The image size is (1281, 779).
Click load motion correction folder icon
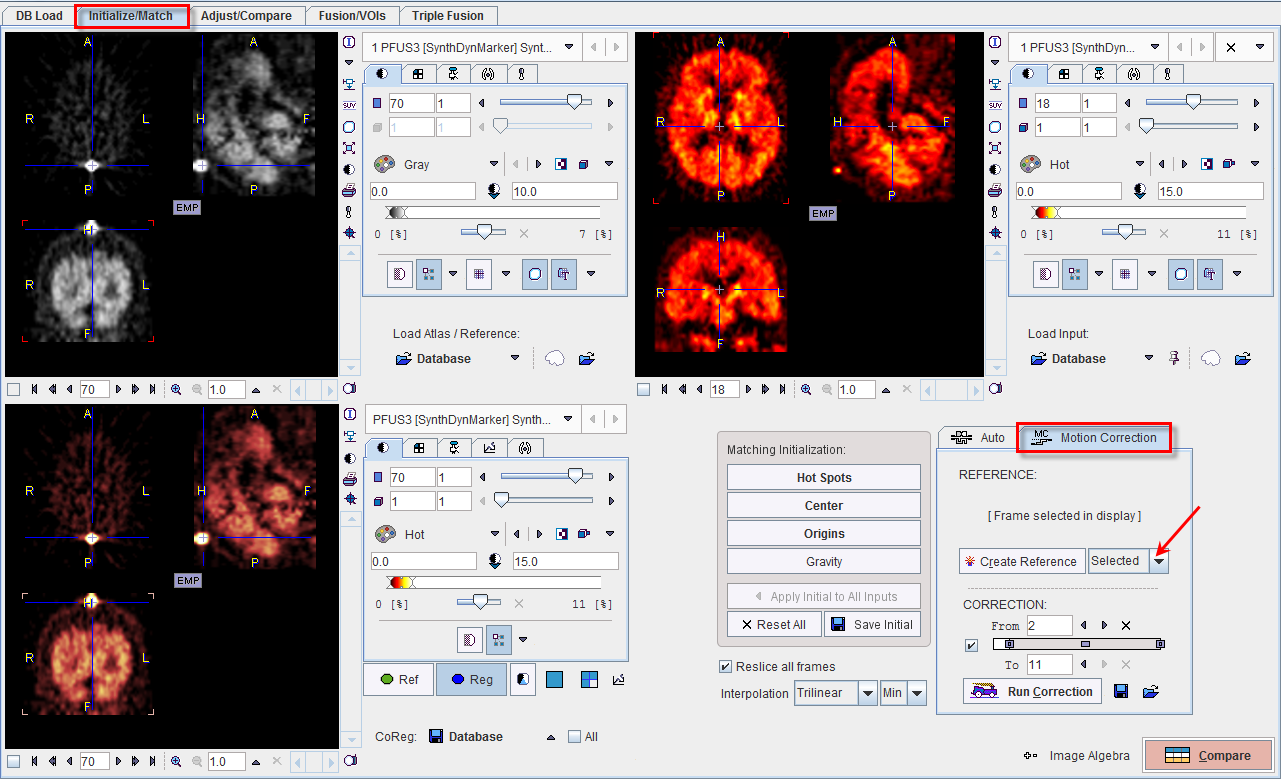pos(1151,691)
